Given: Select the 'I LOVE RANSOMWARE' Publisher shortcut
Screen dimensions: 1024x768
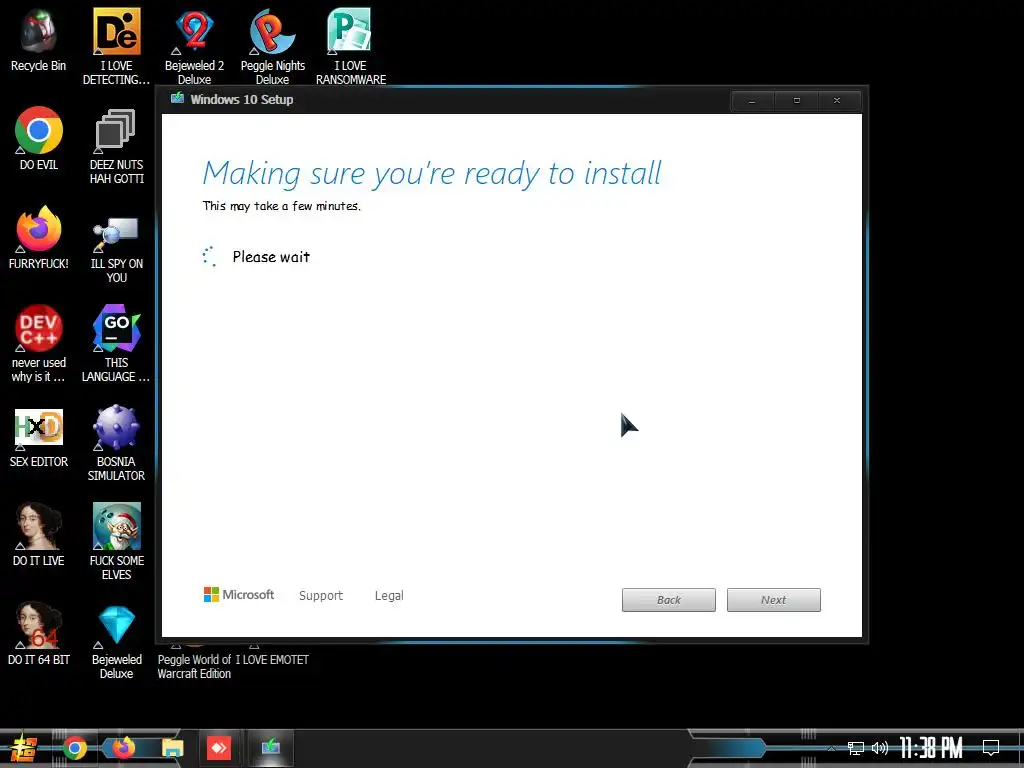Looking at the screenshot, I should point(351,46).
